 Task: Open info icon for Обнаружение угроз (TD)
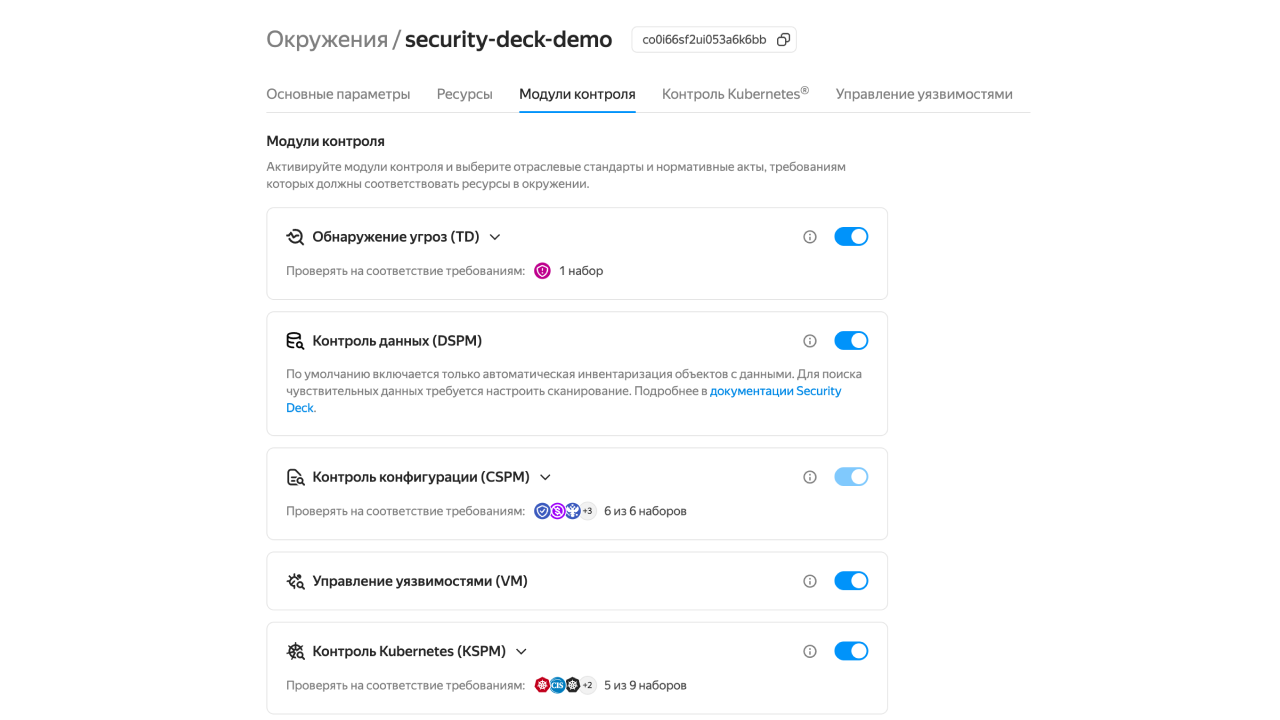pos(810,237)
